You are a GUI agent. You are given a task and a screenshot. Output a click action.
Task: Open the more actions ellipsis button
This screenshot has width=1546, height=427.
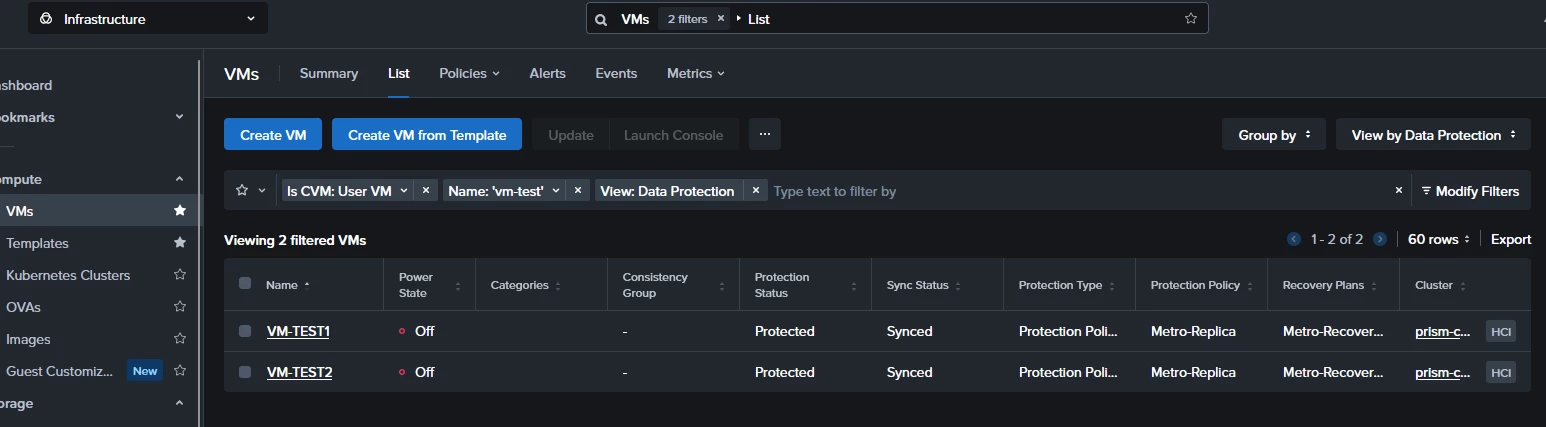click(764, 134)
